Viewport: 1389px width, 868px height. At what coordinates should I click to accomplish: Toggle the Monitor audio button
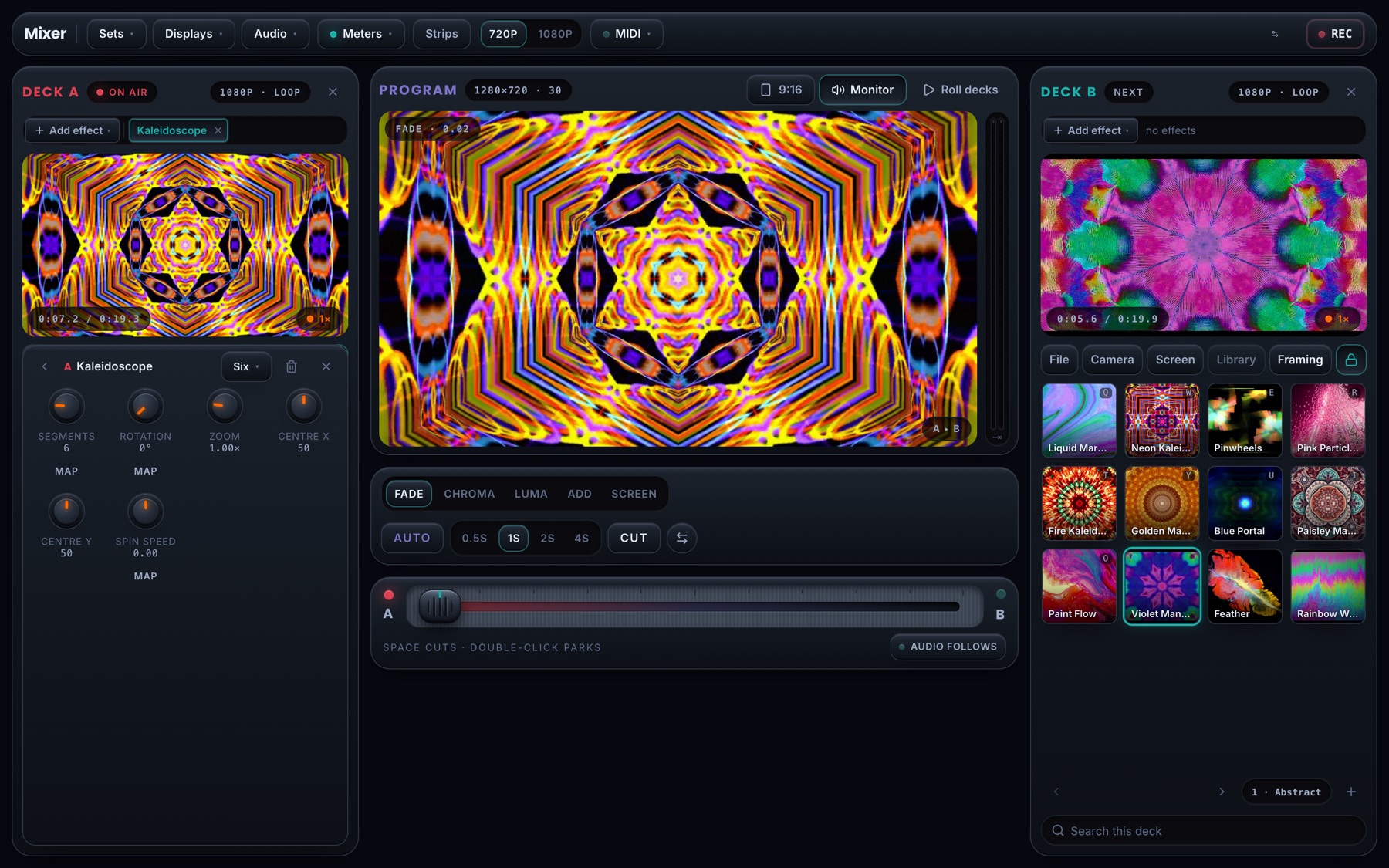[863, 90]
